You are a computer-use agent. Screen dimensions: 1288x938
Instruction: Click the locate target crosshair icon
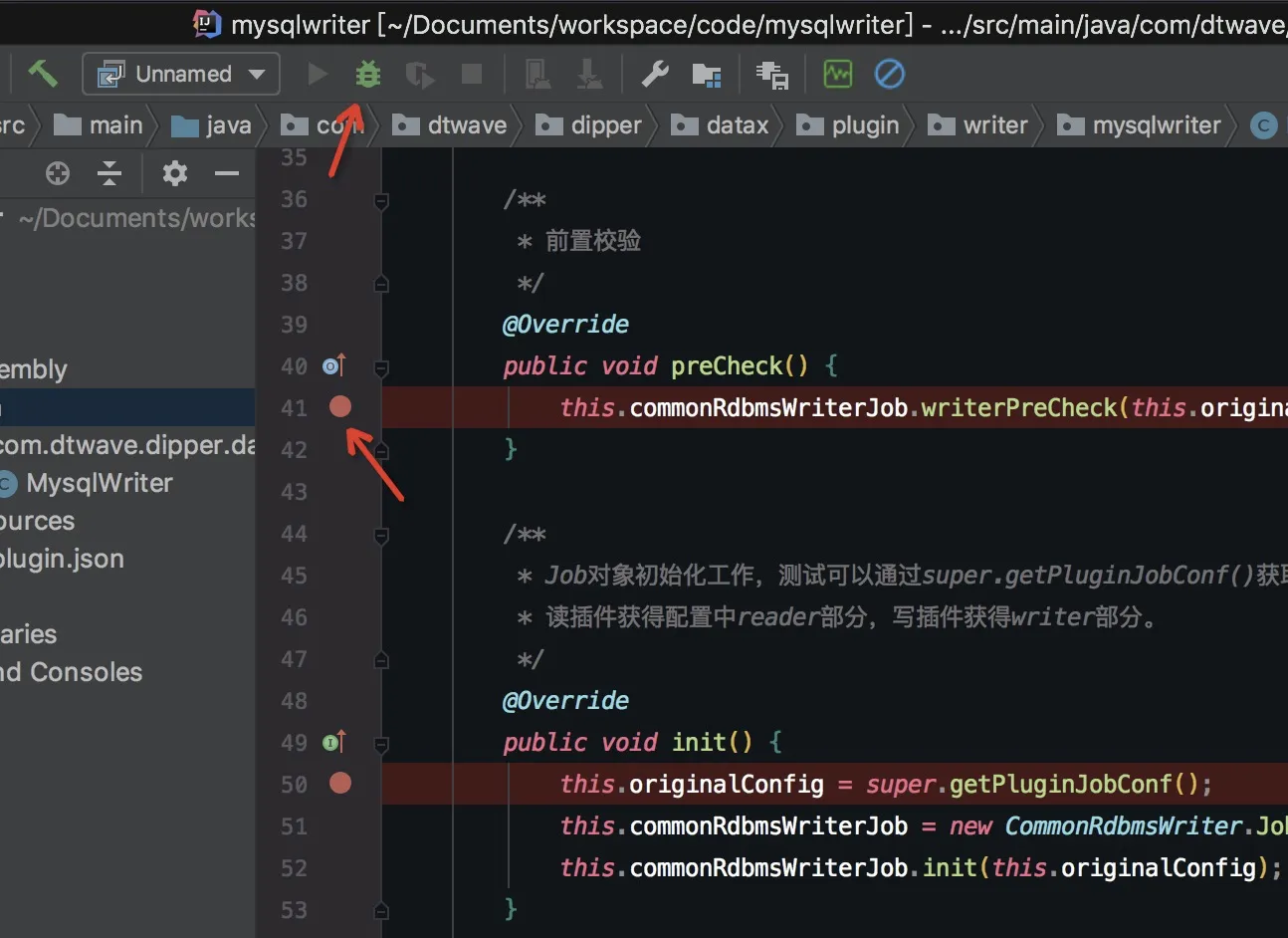58,173
